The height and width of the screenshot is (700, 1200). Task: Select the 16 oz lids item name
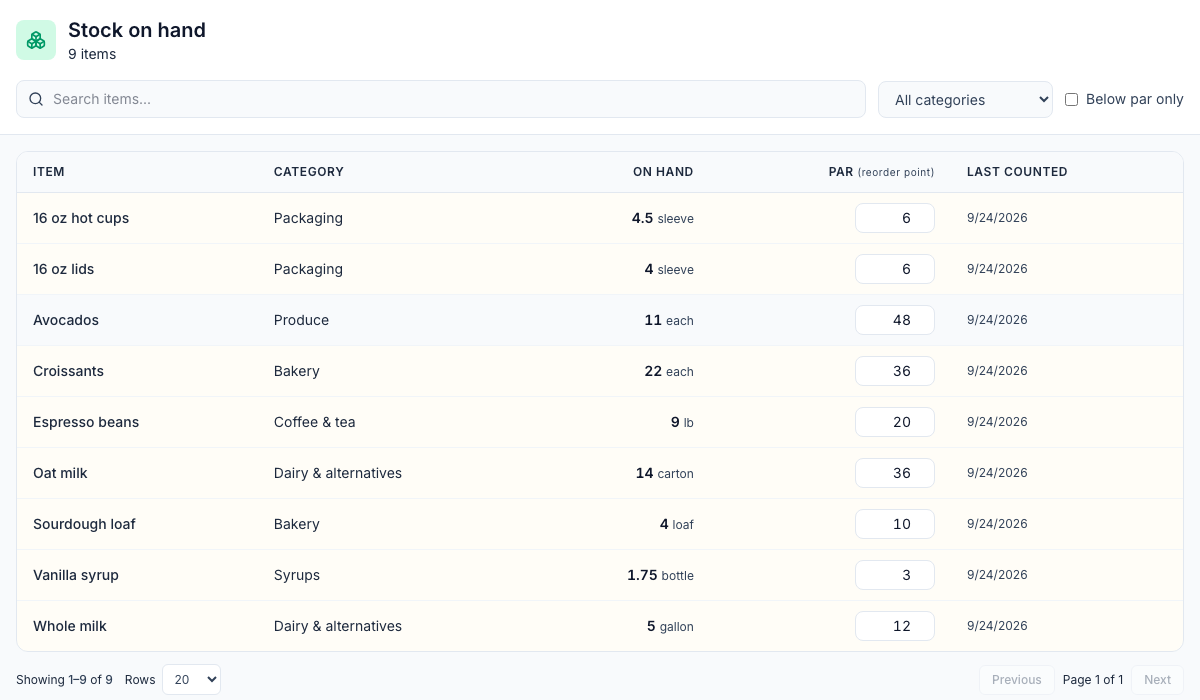click(64, 269)
